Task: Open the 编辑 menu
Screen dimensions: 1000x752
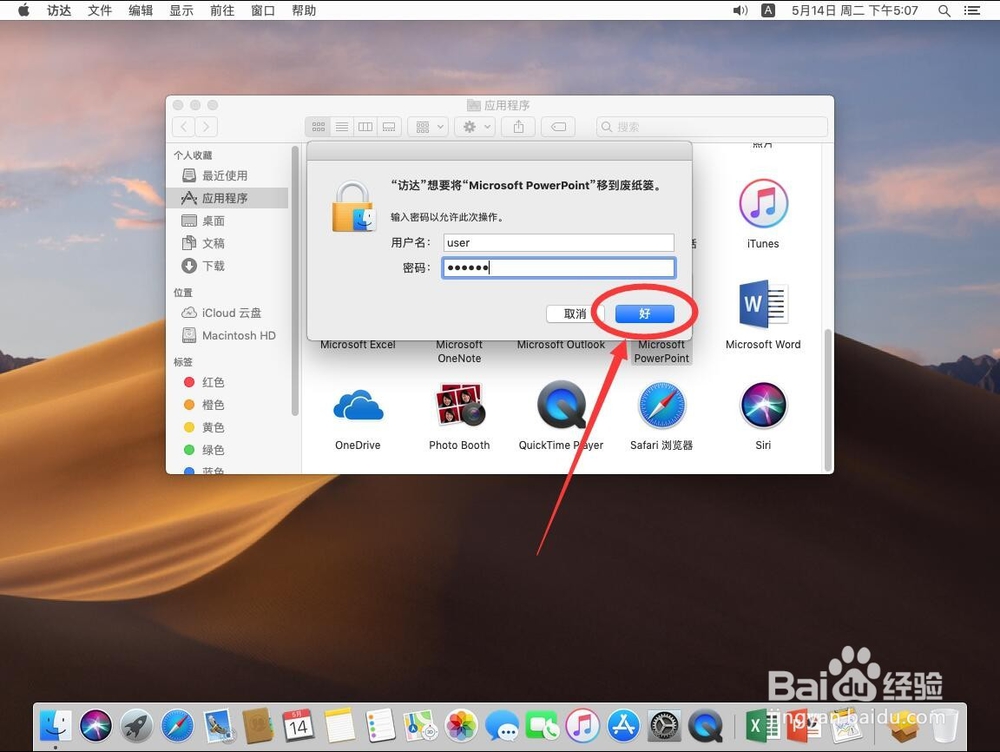Action: pyautogui.click(x=140, y=10)
